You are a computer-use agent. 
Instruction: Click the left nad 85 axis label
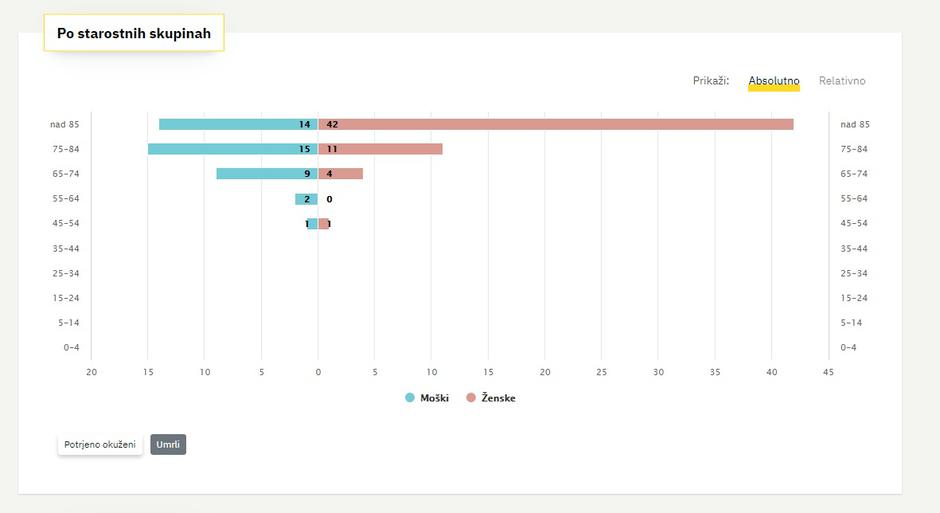(x=65, y=124)
